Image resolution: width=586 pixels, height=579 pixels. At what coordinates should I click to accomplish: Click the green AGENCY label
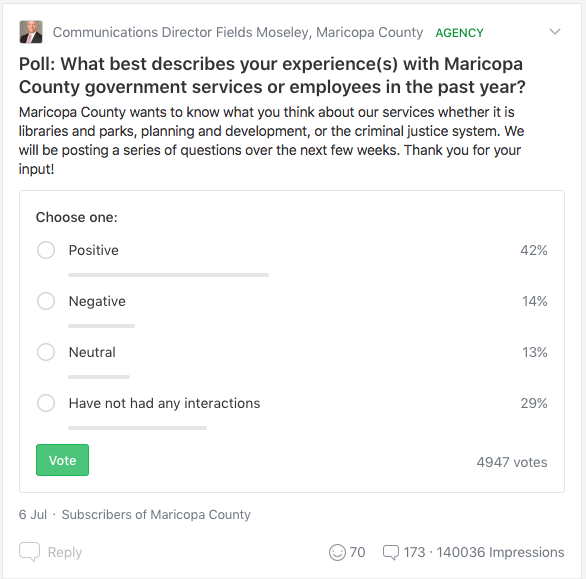[x=459, y=33]
